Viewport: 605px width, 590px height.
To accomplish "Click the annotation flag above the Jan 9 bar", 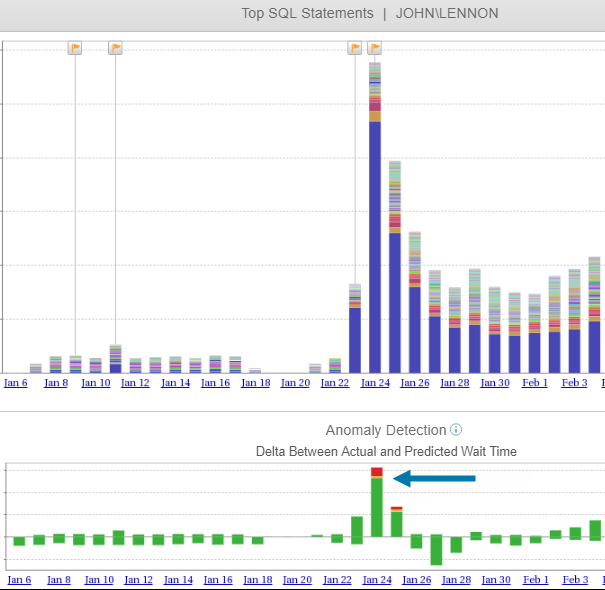I will coord(75,48).
